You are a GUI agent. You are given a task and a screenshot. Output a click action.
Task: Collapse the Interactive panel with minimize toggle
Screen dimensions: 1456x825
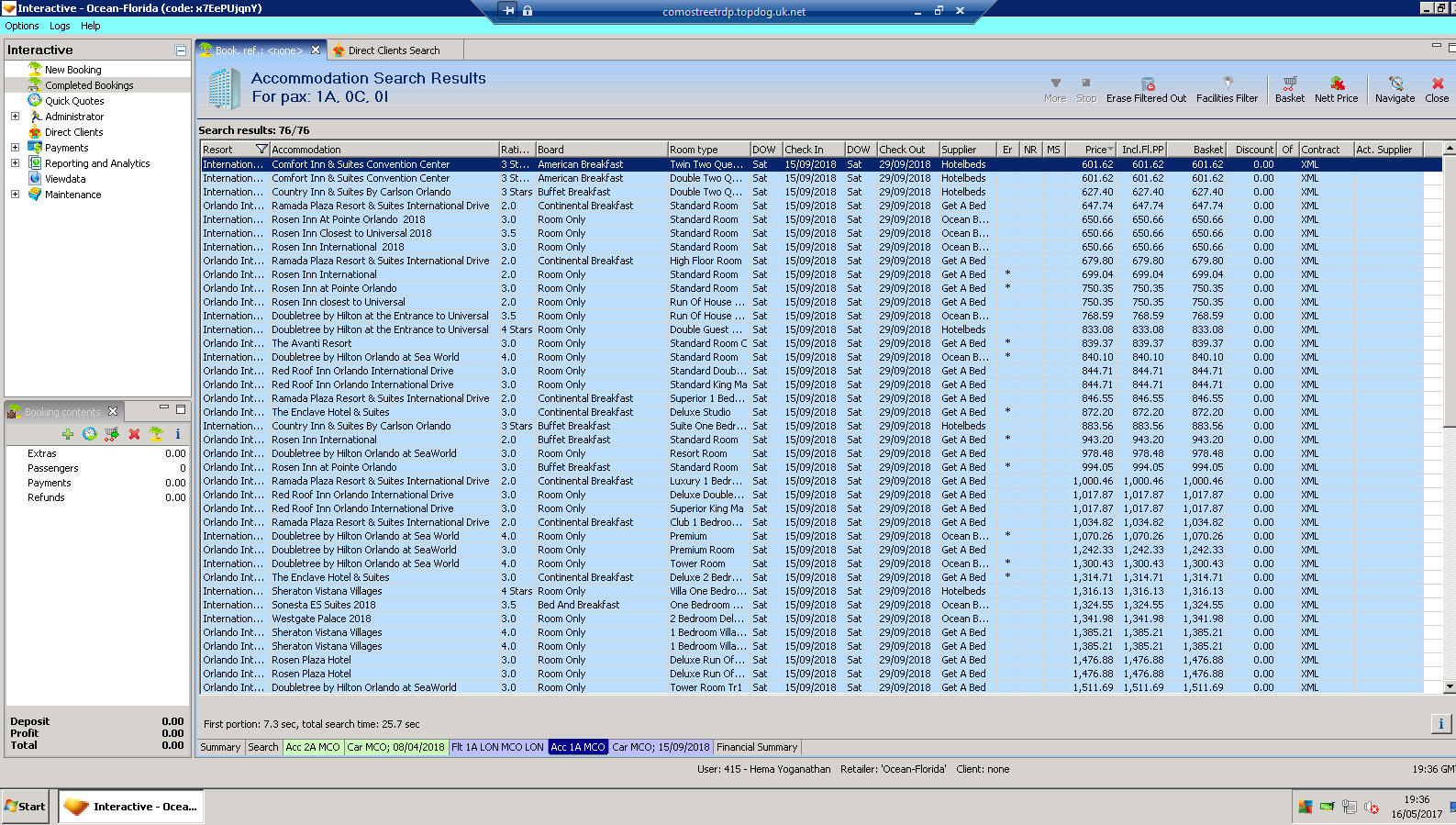click(181, 50)
